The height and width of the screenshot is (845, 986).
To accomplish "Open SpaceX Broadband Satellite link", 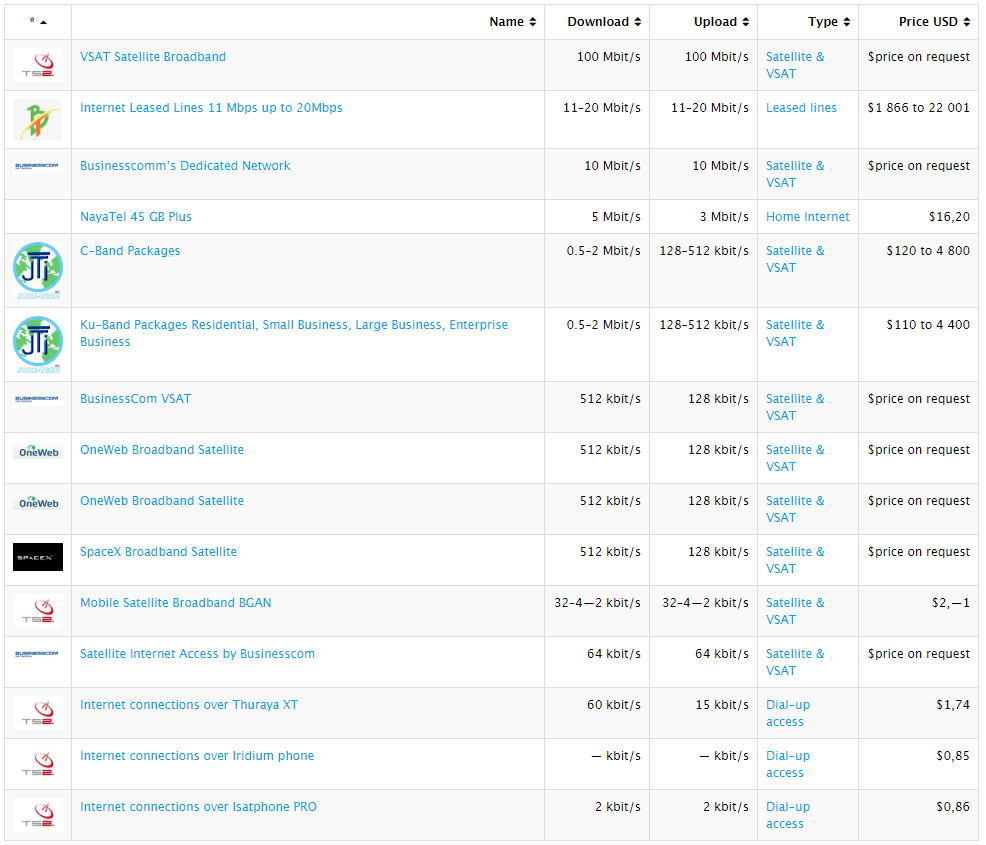I will [x=158, y=551].
